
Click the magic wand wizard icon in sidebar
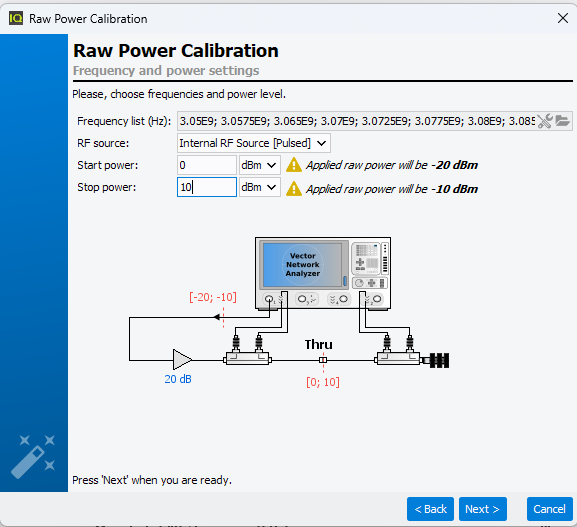[x=33, y=456]
